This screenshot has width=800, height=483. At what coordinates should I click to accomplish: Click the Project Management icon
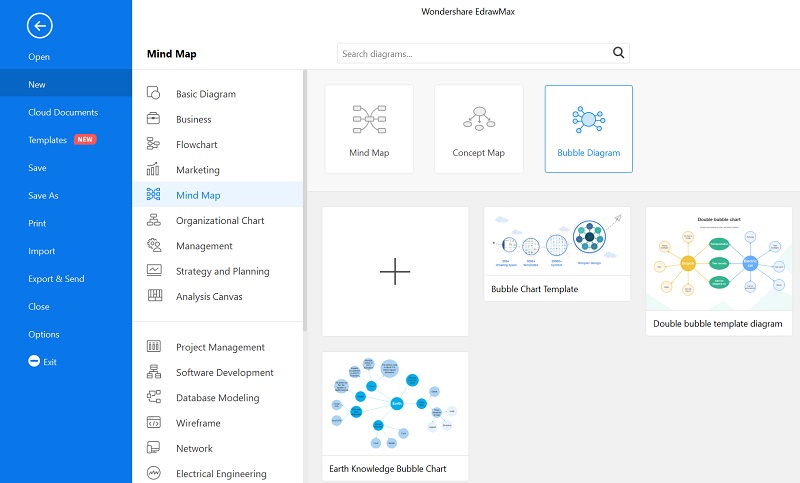154,346
